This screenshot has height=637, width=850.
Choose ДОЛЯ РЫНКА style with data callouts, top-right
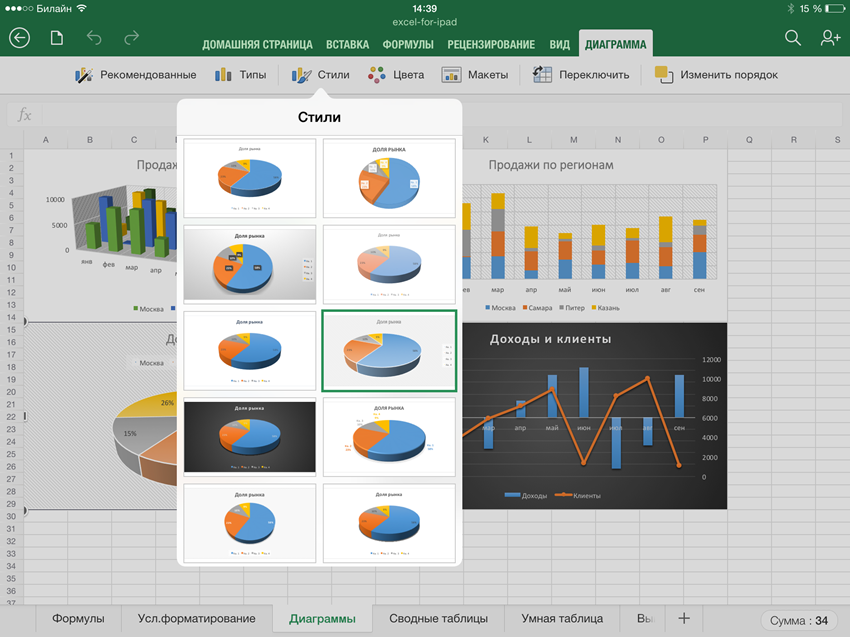[x=389, y=178]
